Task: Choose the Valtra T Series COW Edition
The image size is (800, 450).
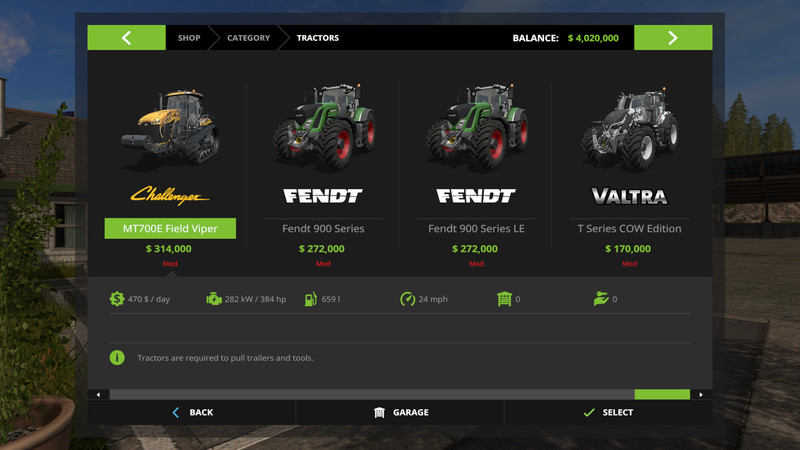Action: 629,229
